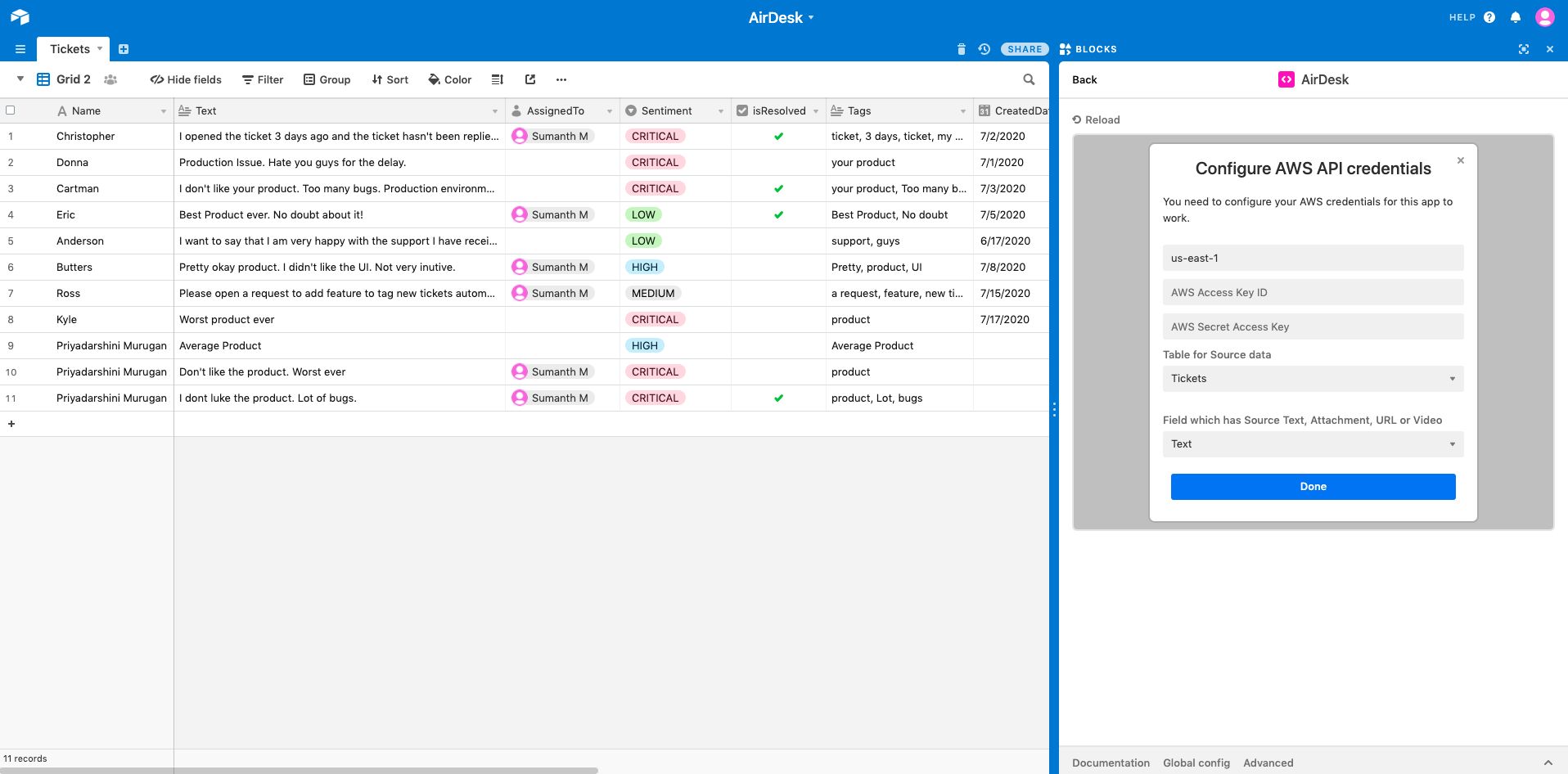
Task: Open the Sort options
Action: [390, 79]
